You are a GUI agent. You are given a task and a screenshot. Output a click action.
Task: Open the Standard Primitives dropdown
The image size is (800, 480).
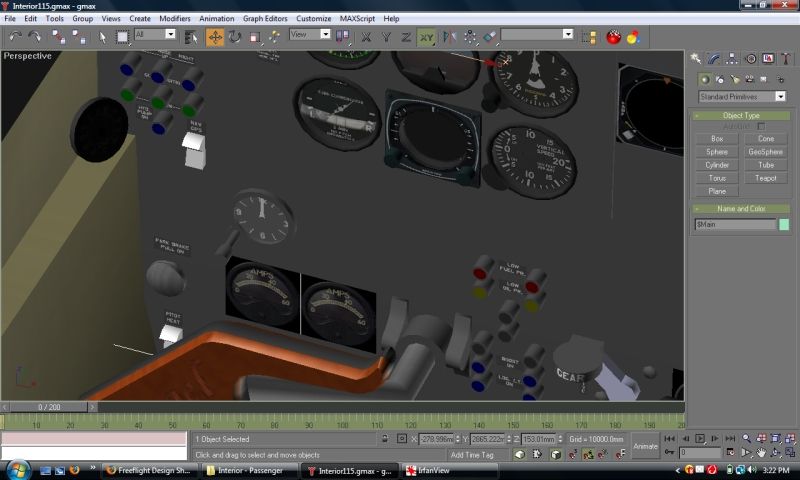click(742, 96)
